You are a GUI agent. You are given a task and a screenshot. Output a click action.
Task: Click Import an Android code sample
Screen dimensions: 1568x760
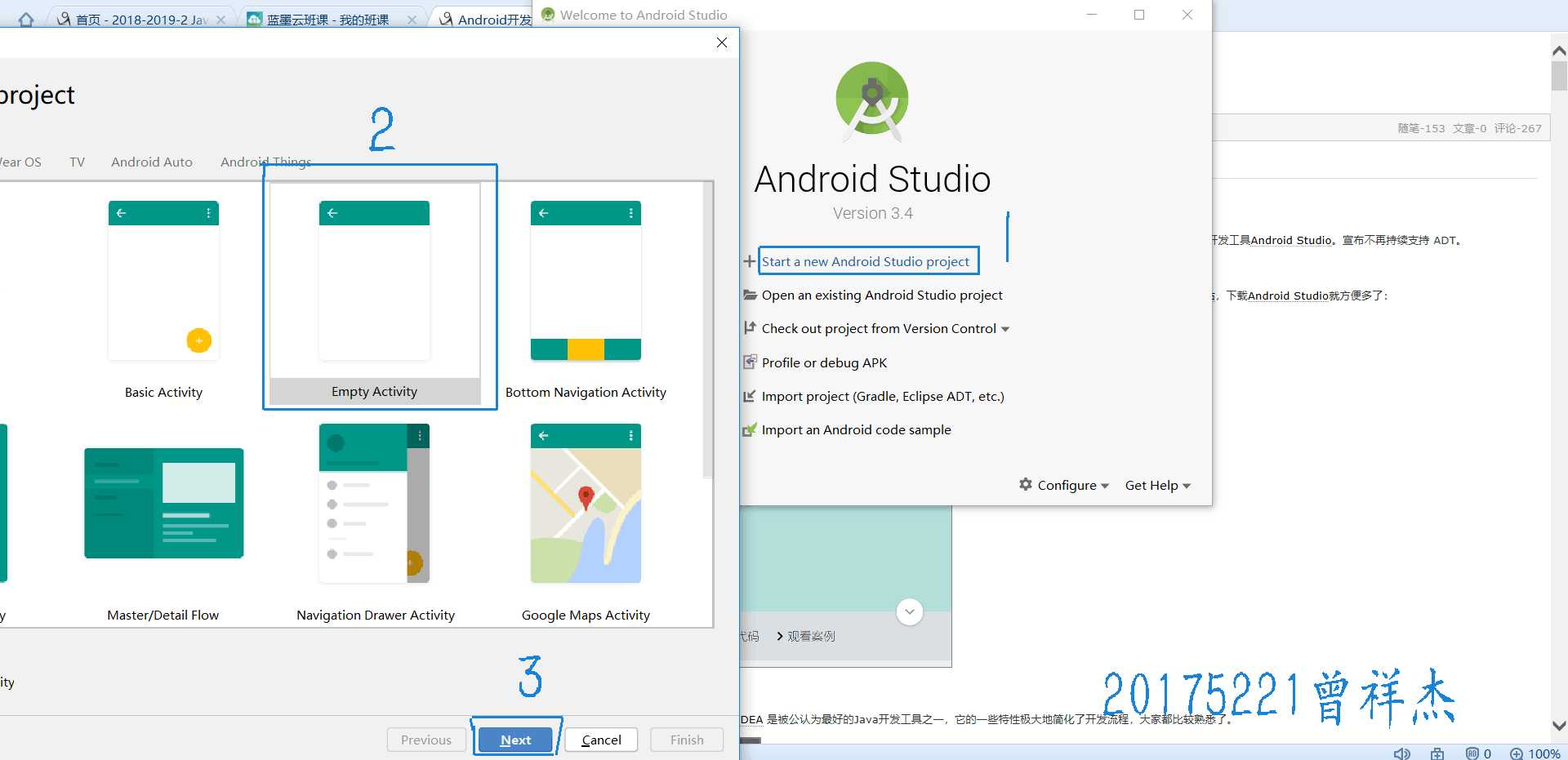point(856,429)
